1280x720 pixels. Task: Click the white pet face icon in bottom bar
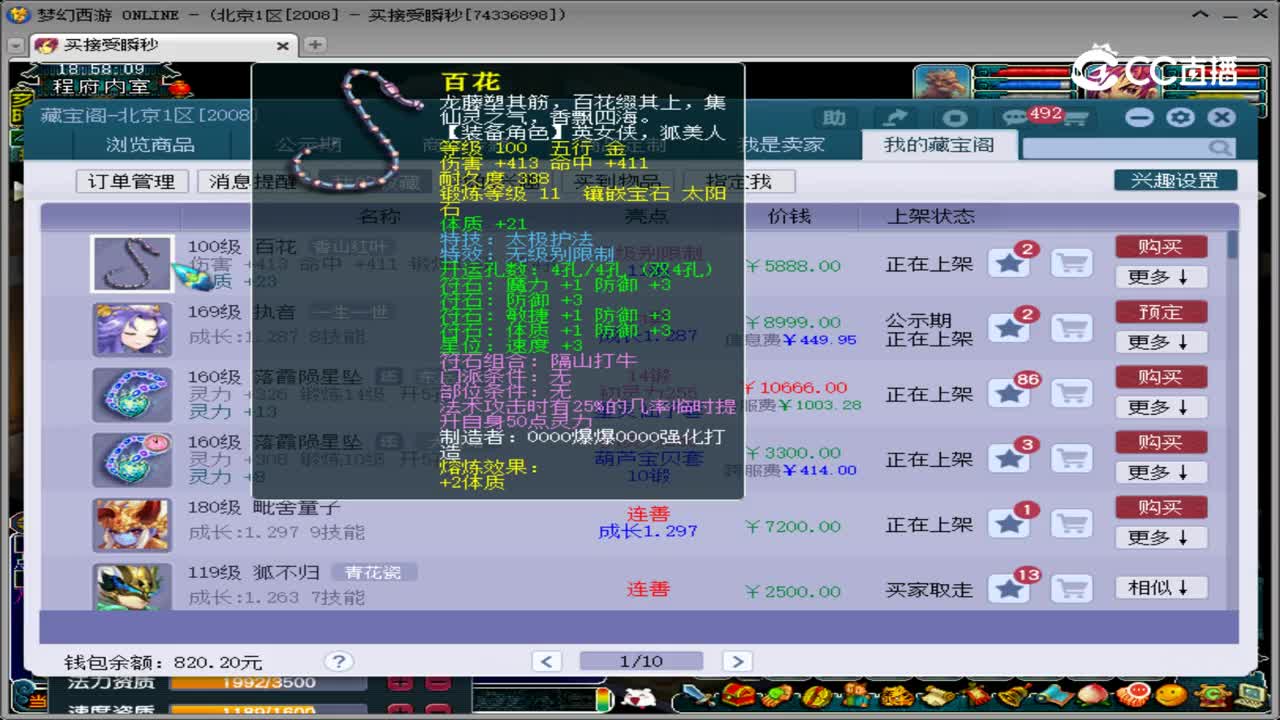[x=637, y=697]
